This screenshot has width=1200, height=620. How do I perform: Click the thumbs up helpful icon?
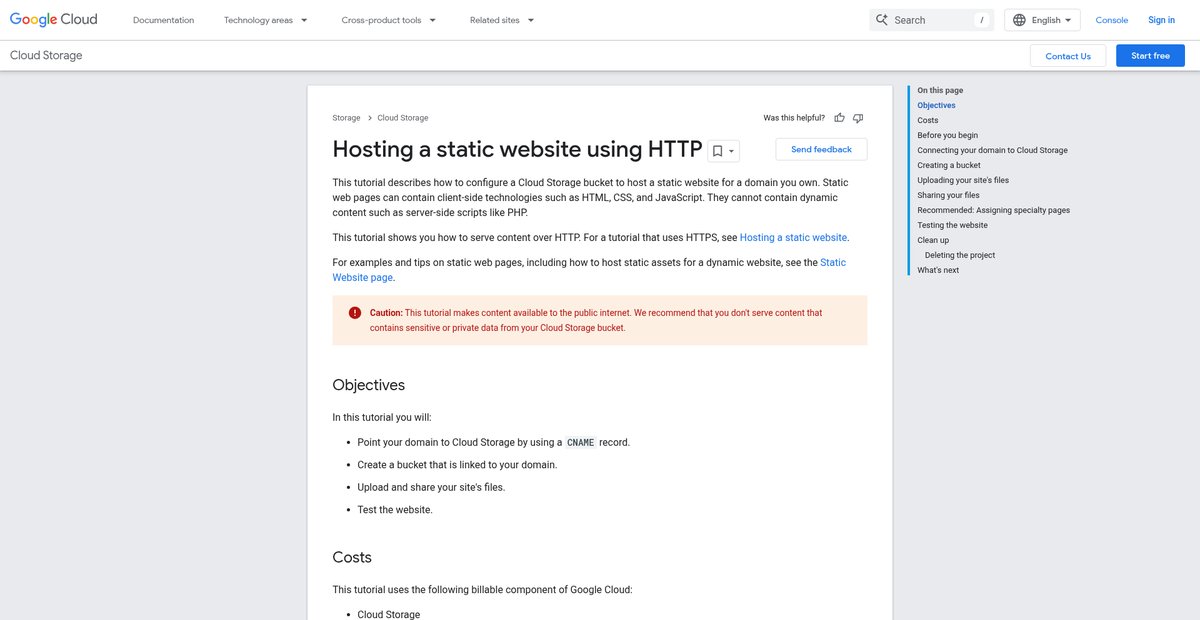[x=840, y=118]
